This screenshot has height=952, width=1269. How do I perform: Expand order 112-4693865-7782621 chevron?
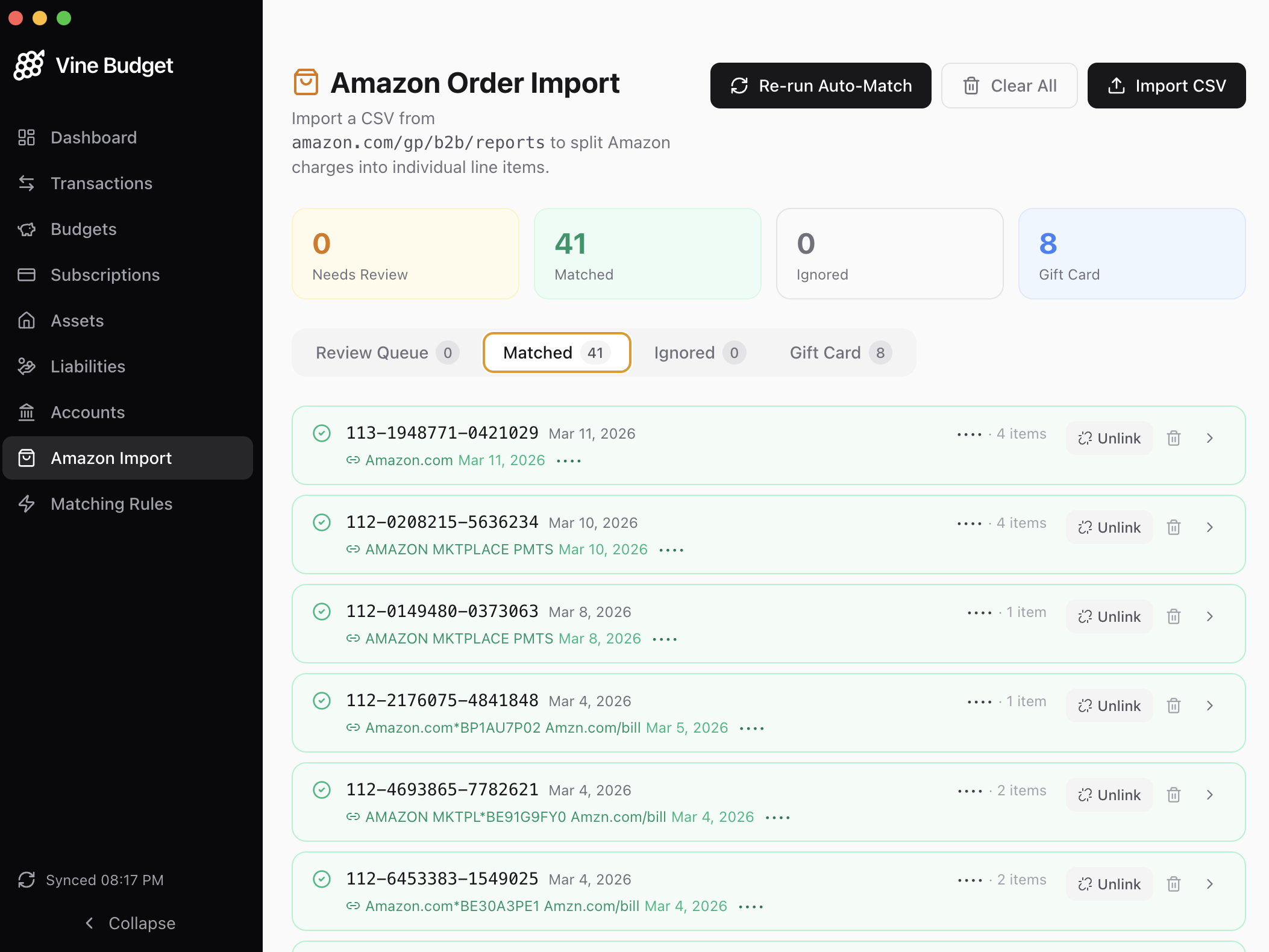click(1210, 795)
